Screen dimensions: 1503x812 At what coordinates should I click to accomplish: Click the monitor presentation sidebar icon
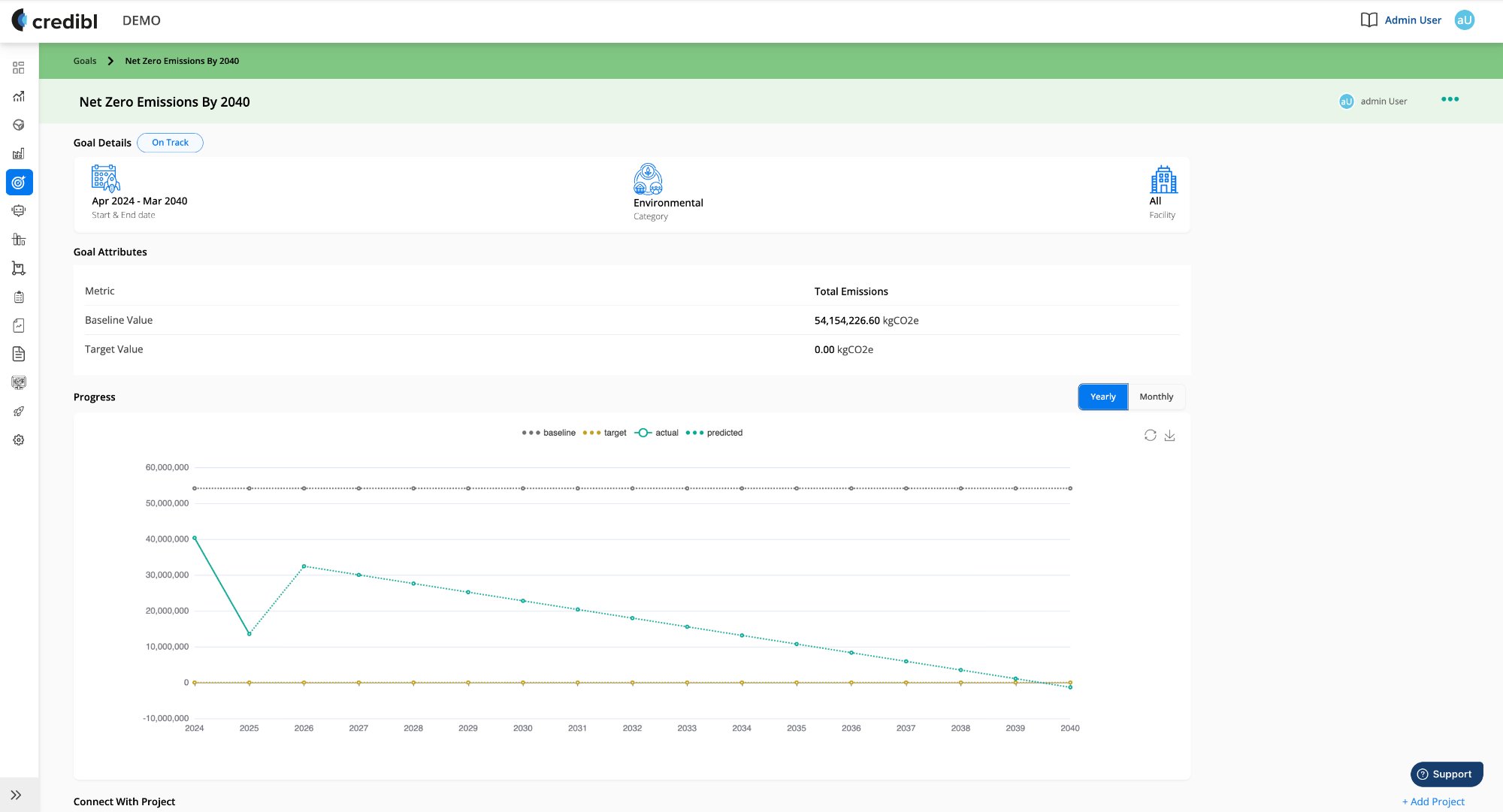19,382
